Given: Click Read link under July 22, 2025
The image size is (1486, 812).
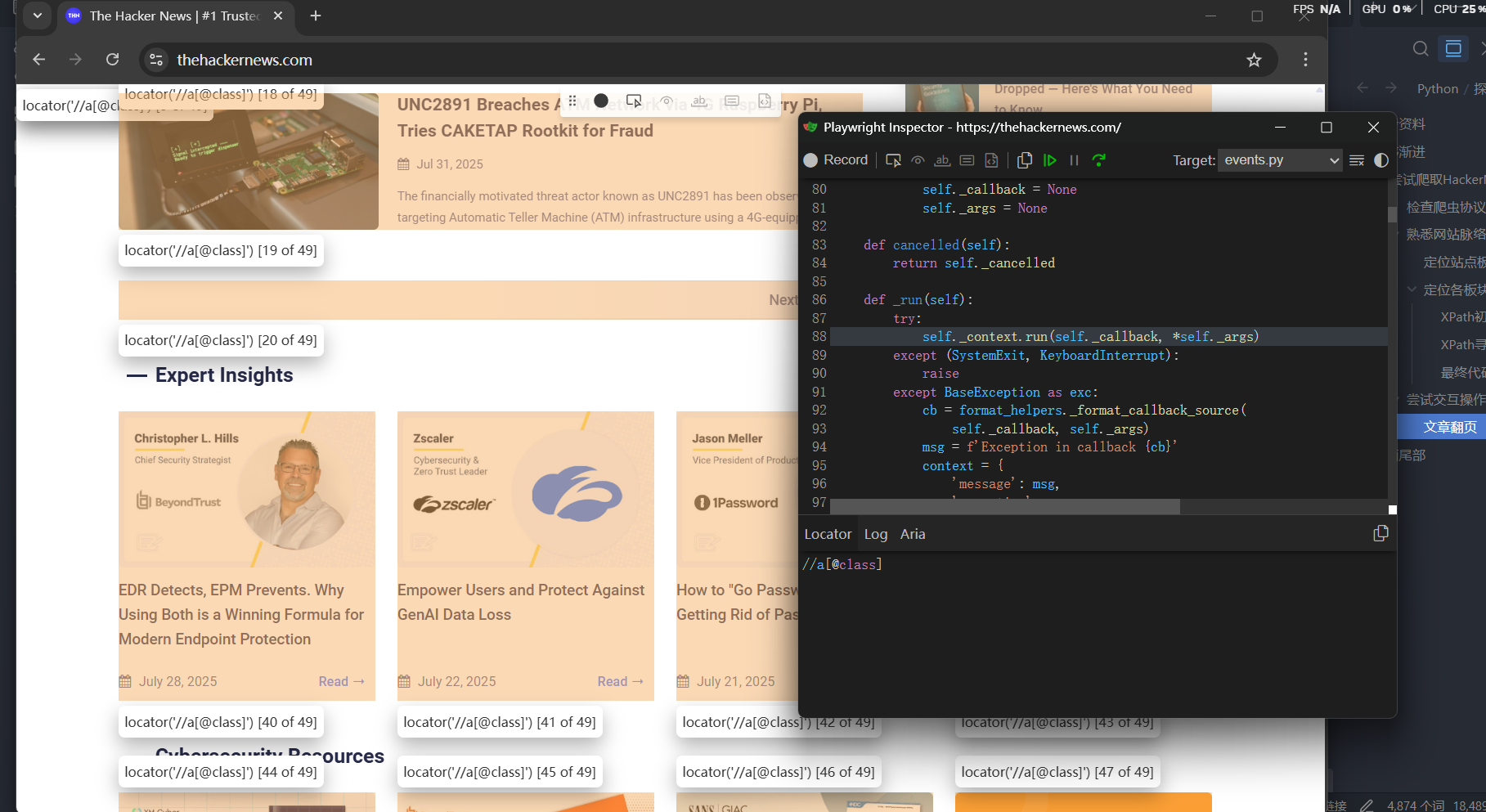Looking at the screenshot, I should [x=621, y=681].
